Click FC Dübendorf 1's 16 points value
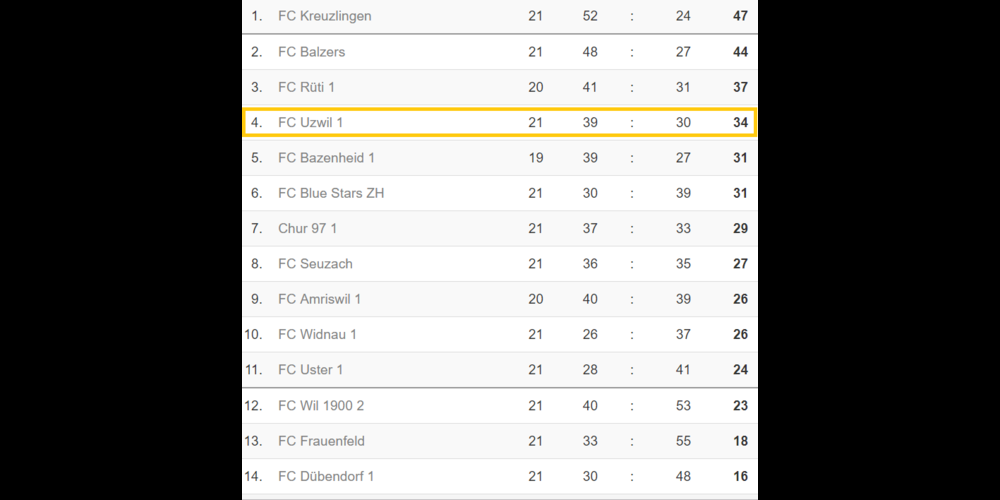The height and width of the screenshot is (500, 1000). [x=740, y=476]
